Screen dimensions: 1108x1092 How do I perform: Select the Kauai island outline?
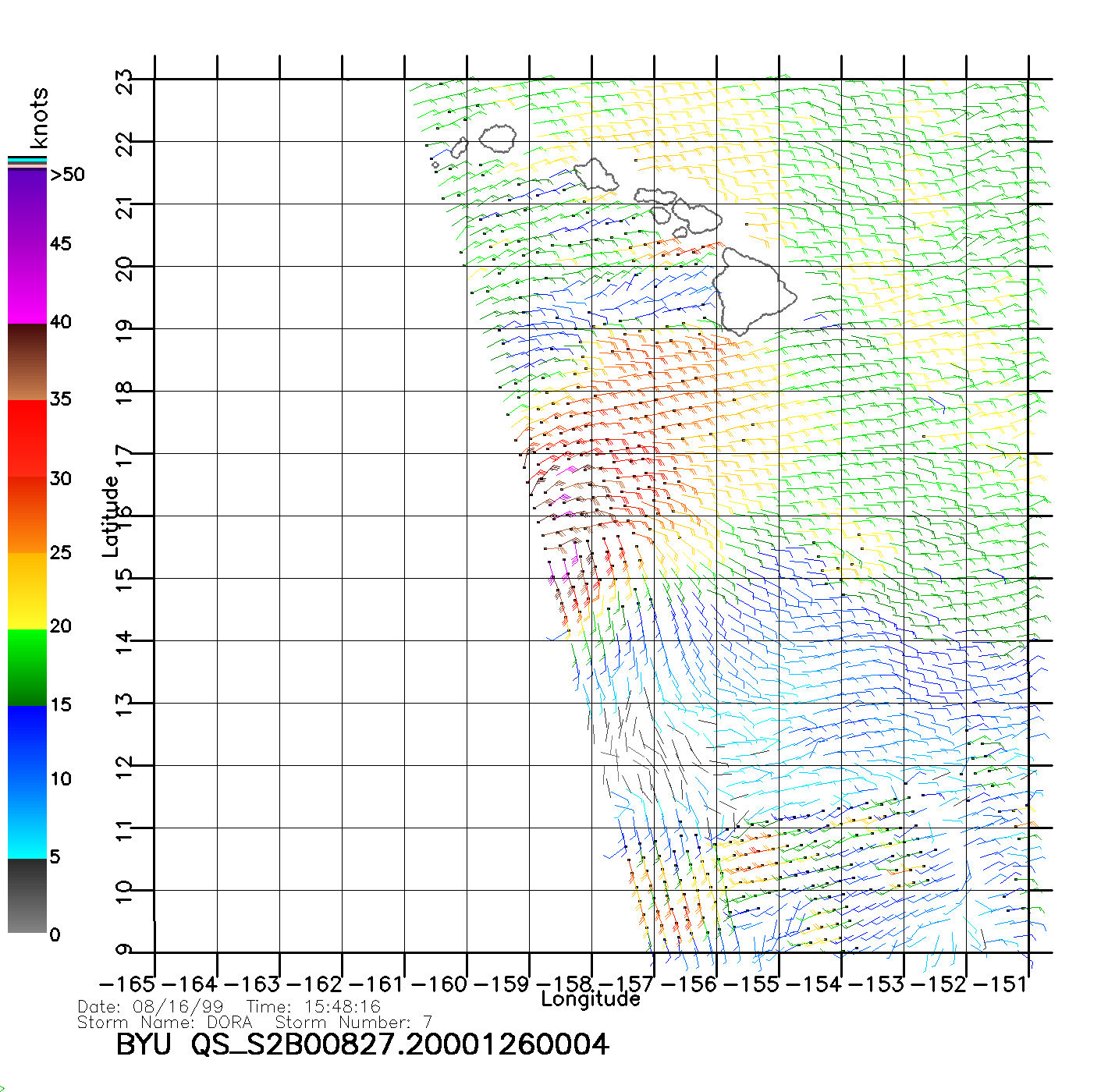pos(498,139)
